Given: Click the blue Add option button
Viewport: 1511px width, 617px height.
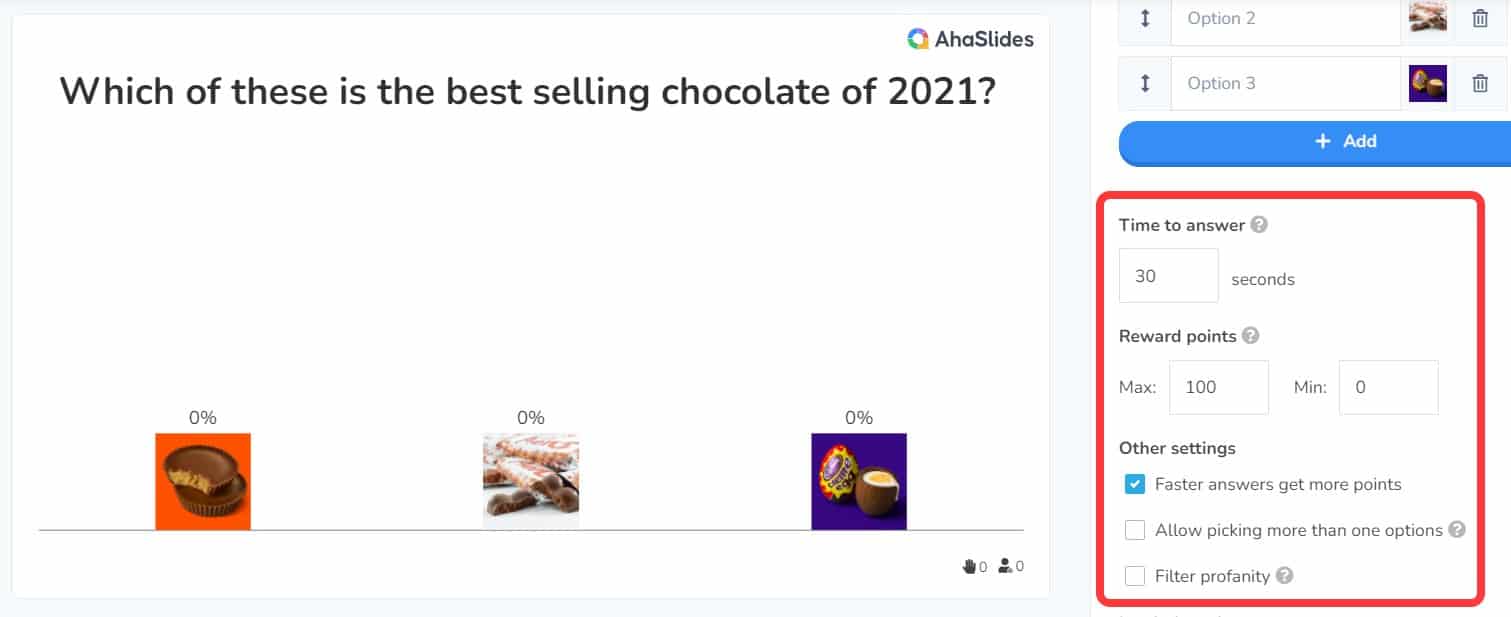Looking at the screenshot, I should [1315, 142].
